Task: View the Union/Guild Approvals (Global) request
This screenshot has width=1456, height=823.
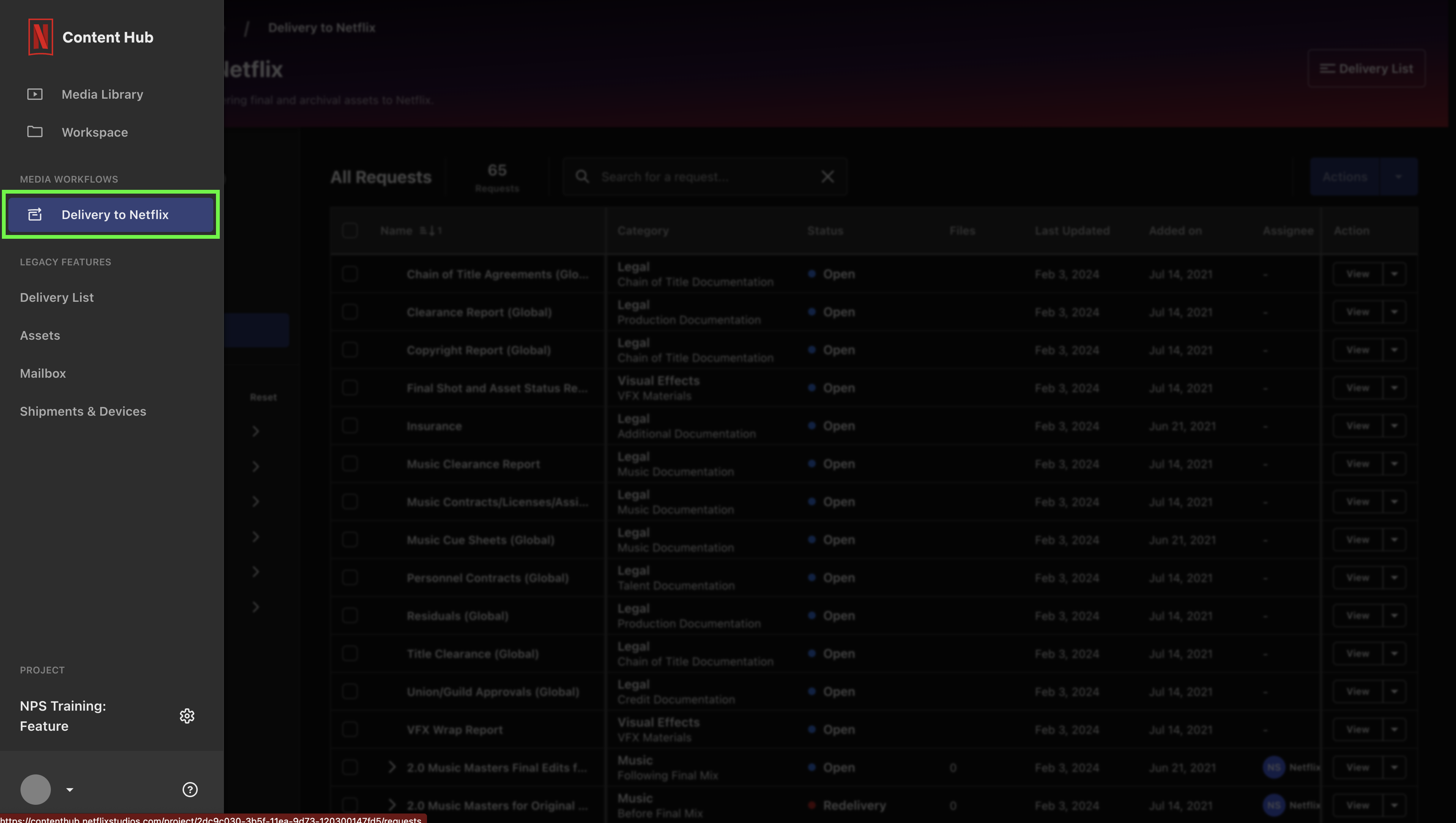Action: point(1358,692)
